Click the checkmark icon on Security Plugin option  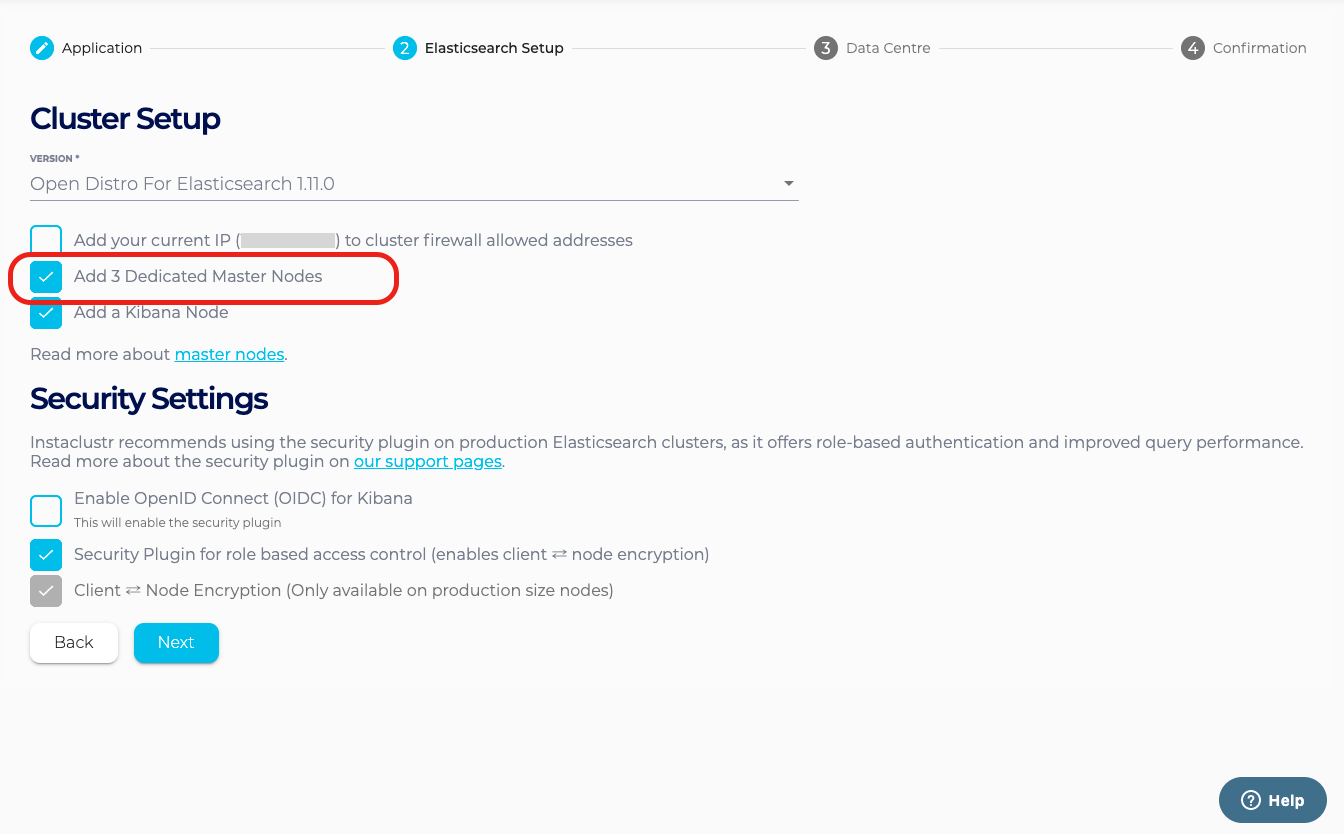pyautogui.click(x=46, y=554)
